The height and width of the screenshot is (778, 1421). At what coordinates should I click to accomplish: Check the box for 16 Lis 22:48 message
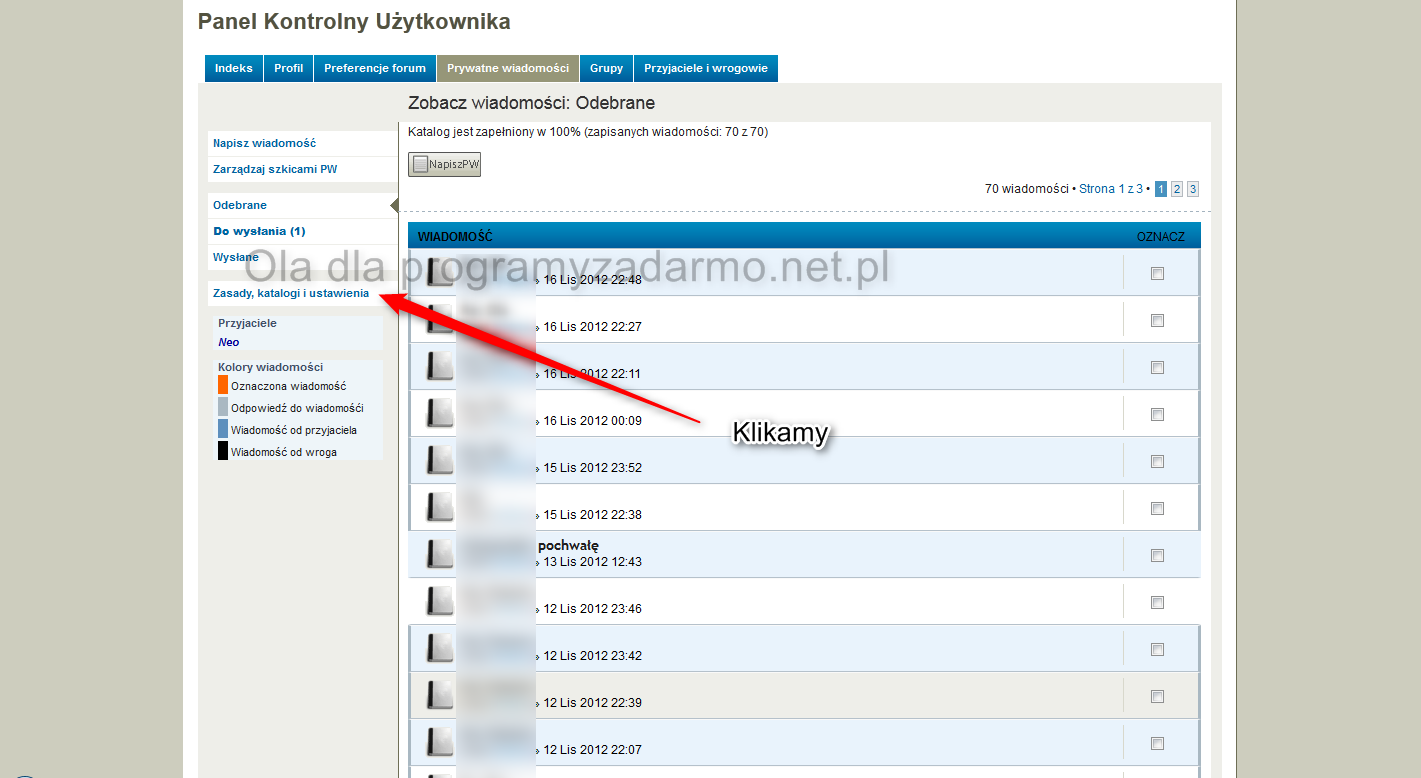pos(1157,273)
